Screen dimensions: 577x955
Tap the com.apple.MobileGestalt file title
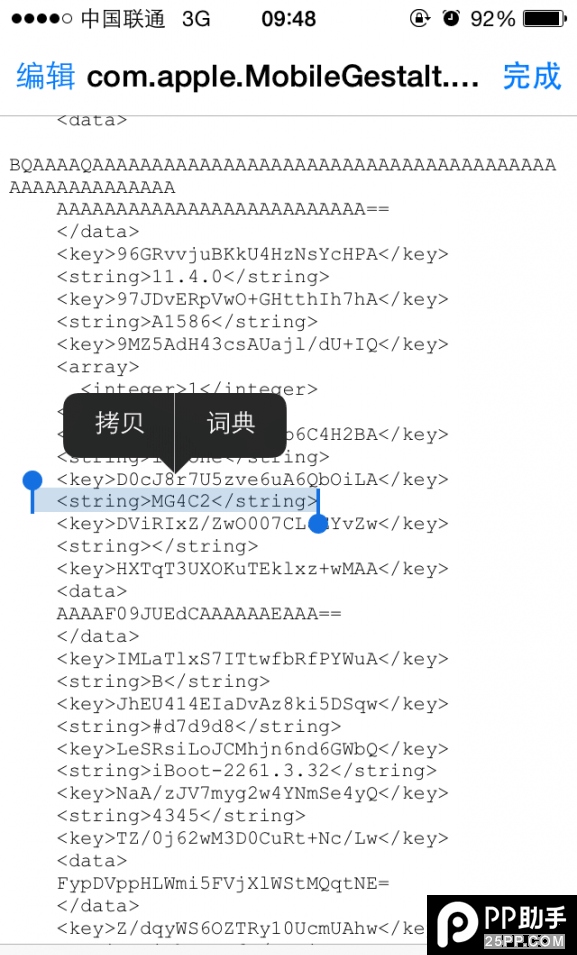point(283,77)
